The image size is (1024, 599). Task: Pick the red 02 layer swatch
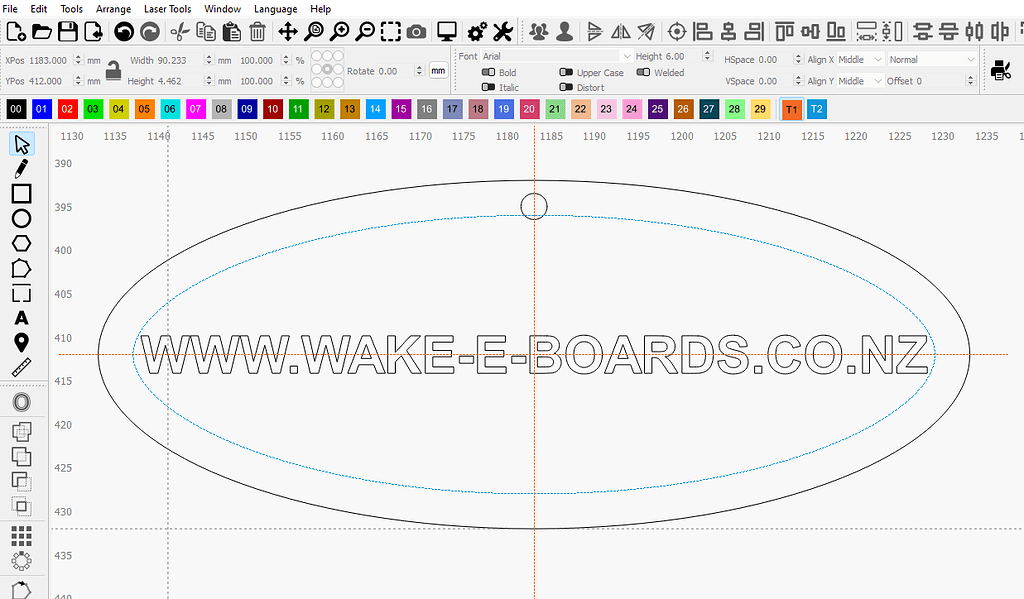[x=67, y=109]
